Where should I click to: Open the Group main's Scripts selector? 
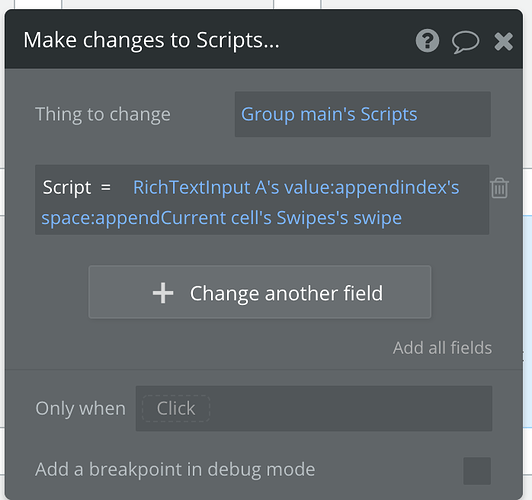[363, 114]
